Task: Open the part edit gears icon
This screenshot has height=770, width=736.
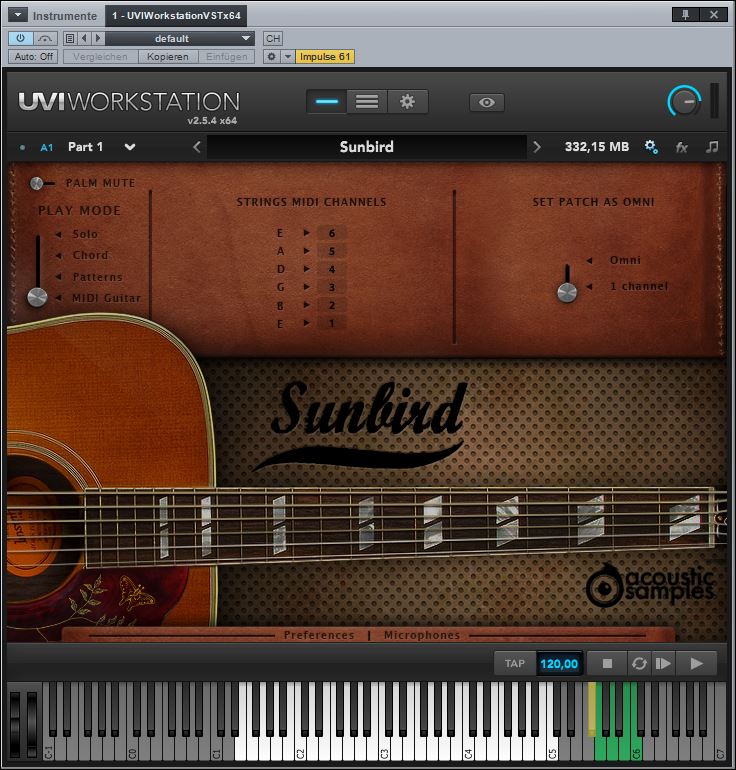Action: [x=651, y=147]
